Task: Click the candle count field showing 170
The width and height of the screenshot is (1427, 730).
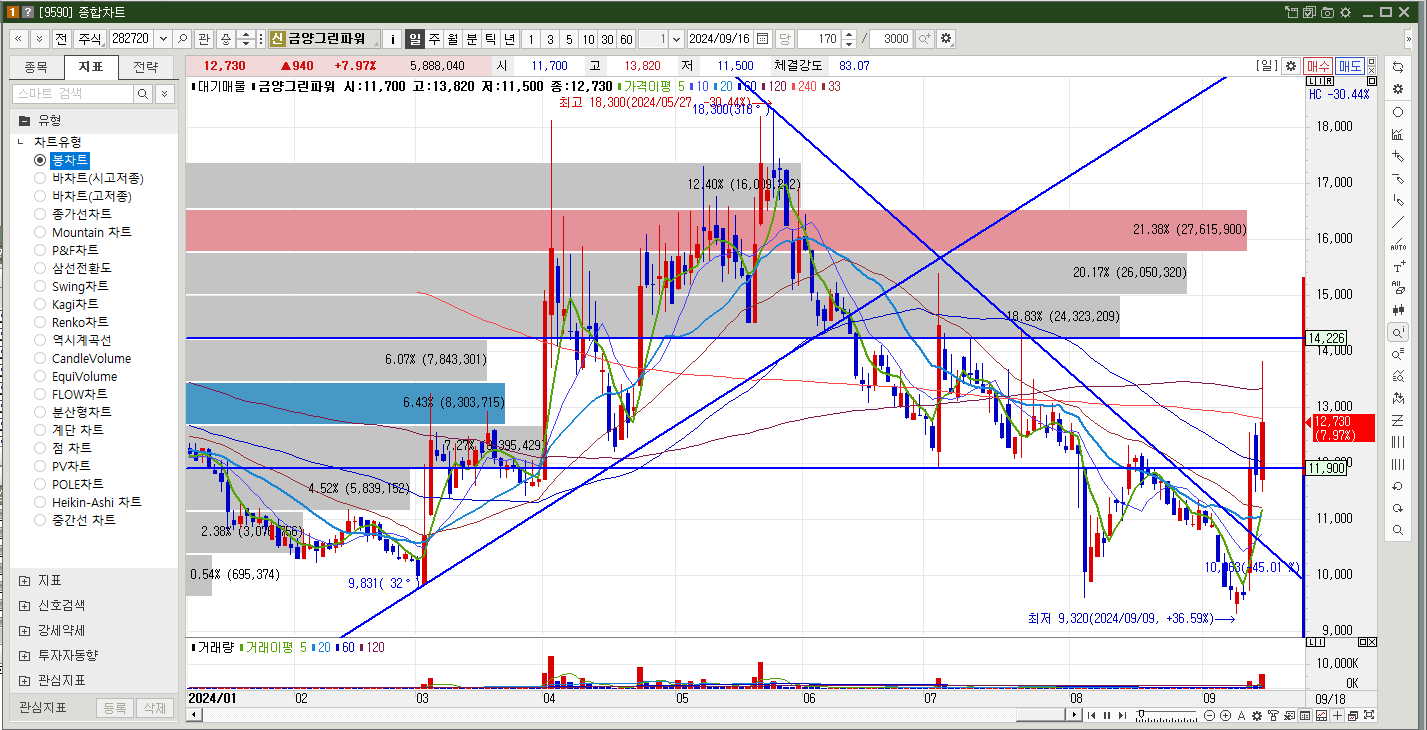Action: pos(819,39)
